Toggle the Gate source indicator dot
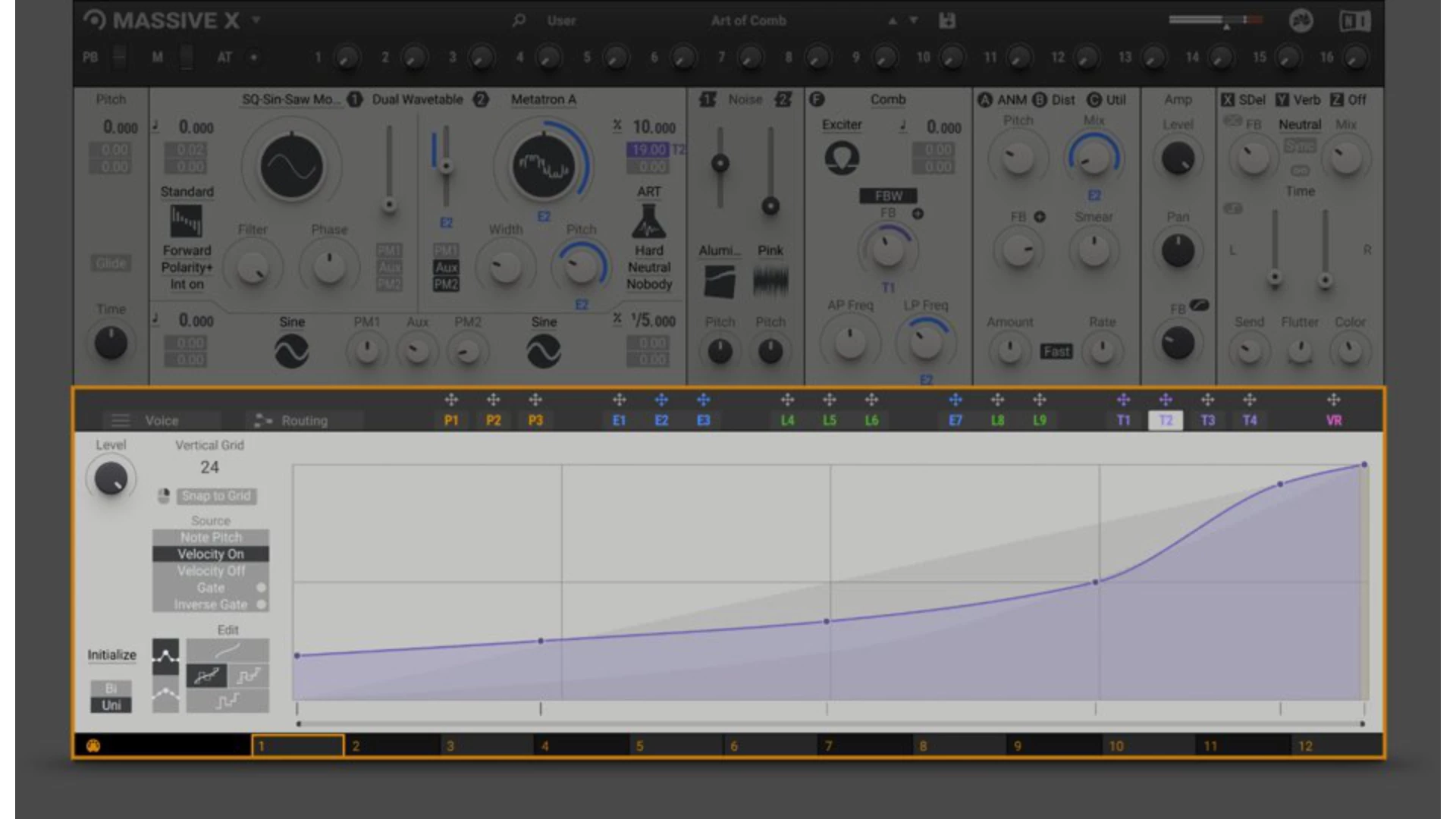This screenshot has height=819, width=1456. [261, 588]
